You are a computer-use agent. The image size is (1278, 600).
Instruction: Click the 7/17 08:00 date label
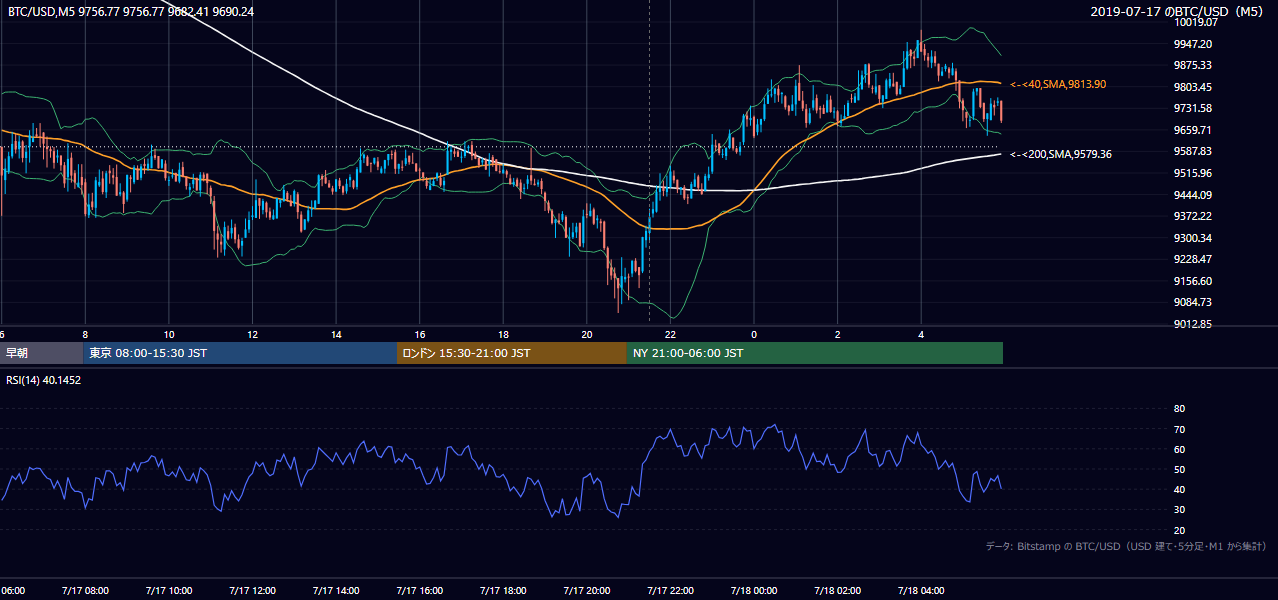84,591
